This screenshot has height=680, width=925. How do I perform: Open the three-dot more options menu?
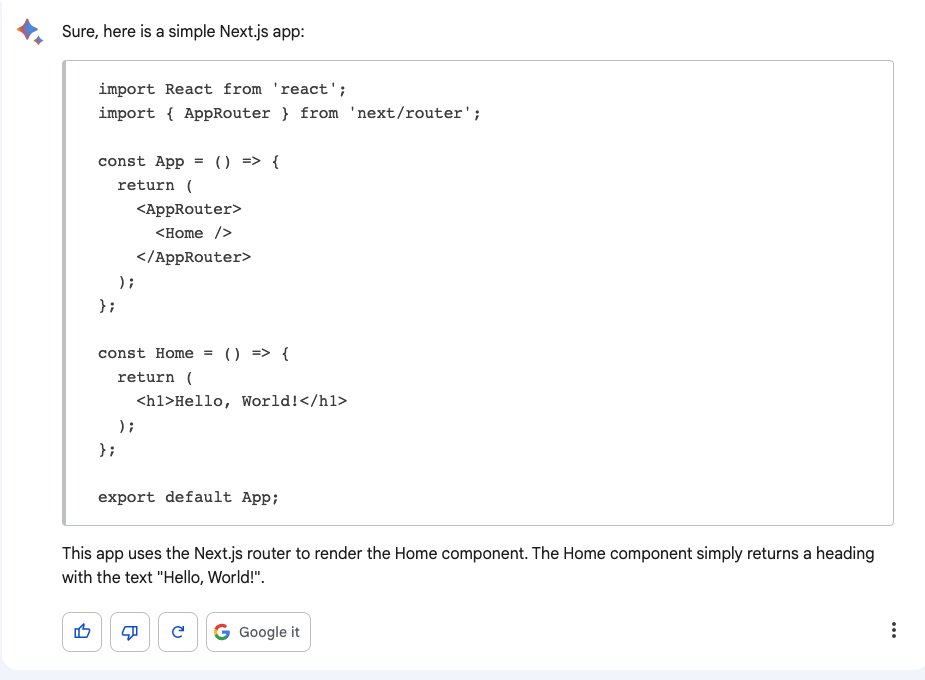coord(894,630)
